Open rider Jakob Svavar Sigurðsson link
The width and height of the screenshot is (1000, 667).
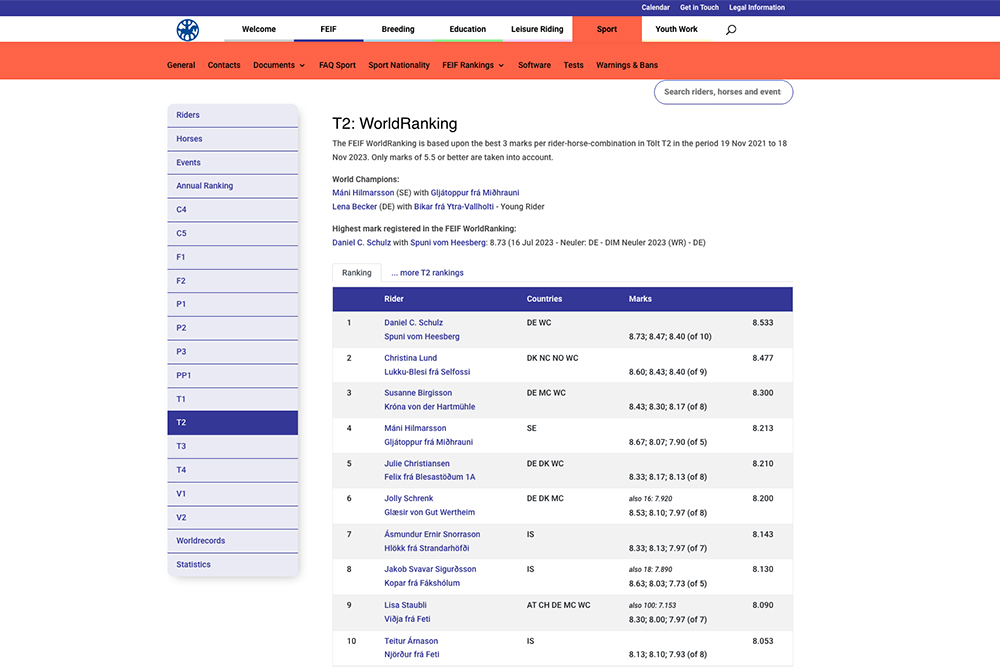pyautogui.click(x=430, y=569)
